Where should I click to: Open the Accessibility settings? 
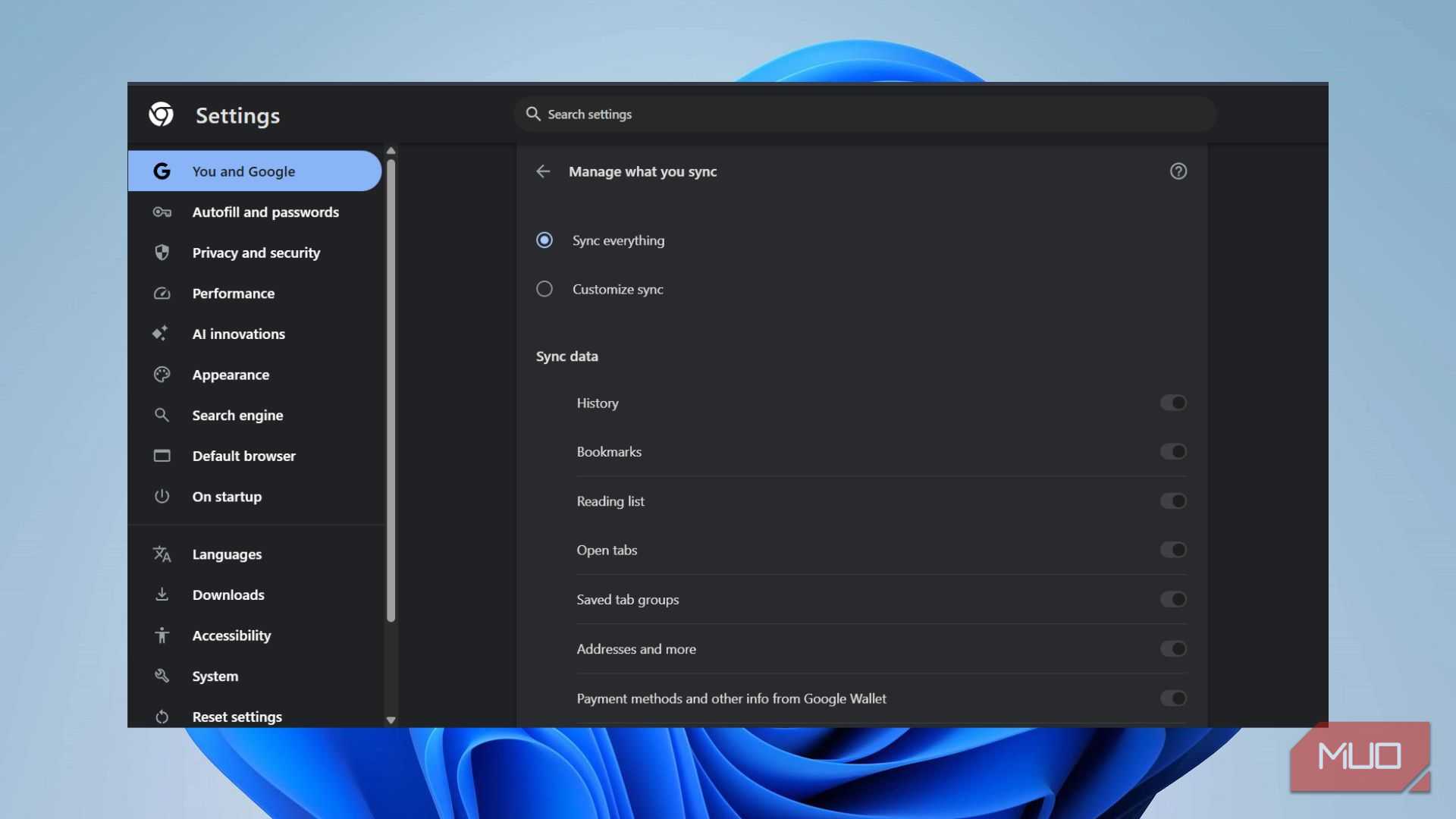click(255, 635)
